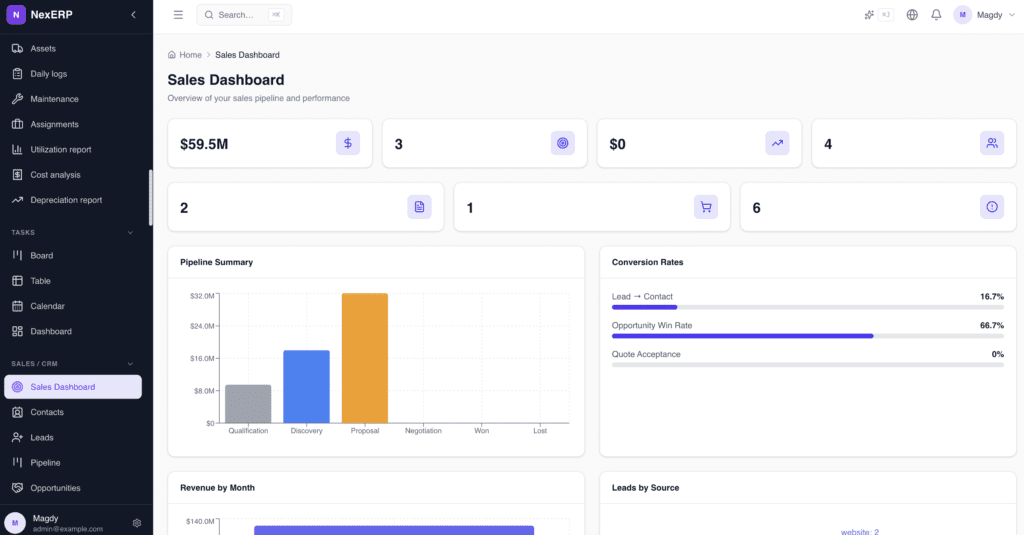Open the notifications bell

click(936, 15)
